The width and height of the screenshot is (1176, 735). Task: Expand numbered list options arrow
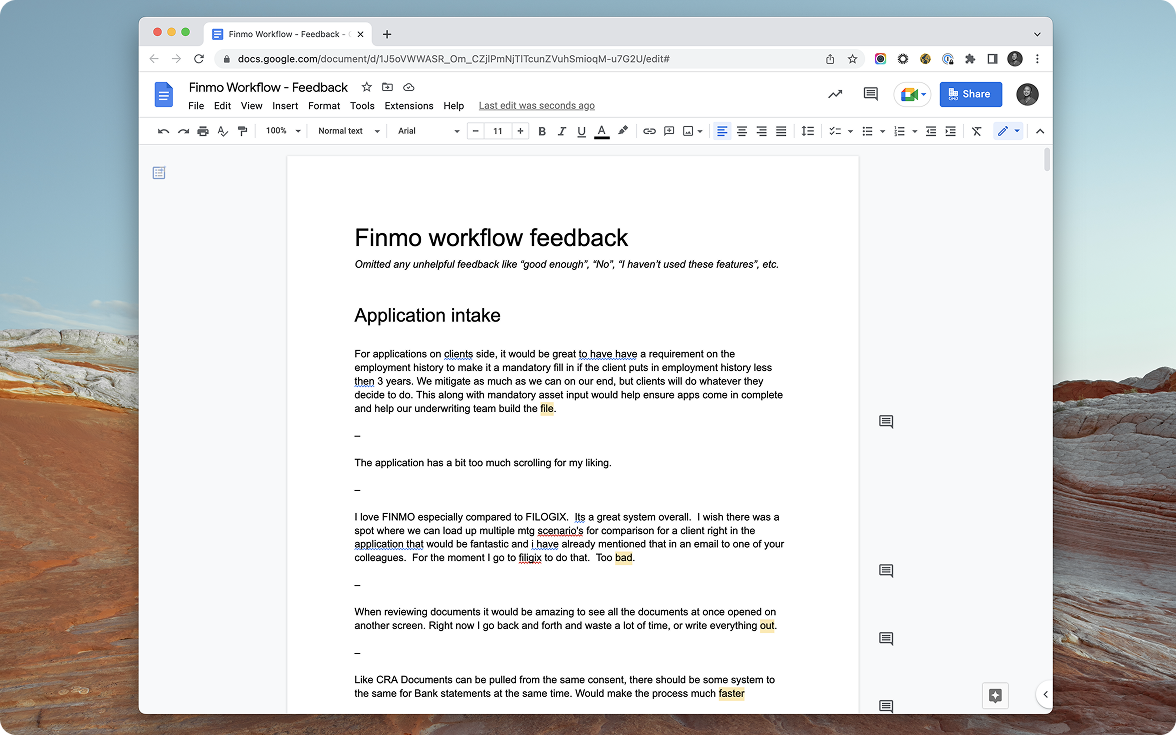pyautogui.click(x=915, y=131)
